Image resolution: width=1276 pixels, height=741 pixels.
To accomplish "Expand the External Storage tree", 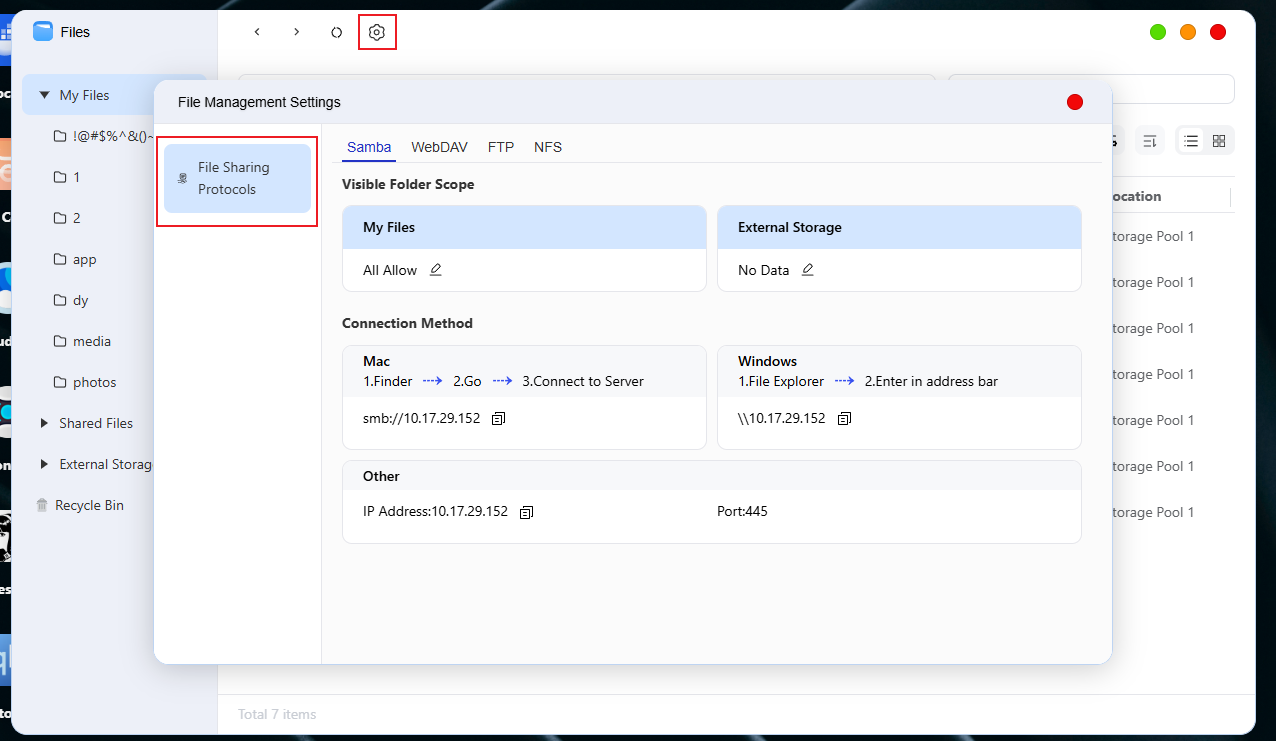I will [x=44, y=464].
